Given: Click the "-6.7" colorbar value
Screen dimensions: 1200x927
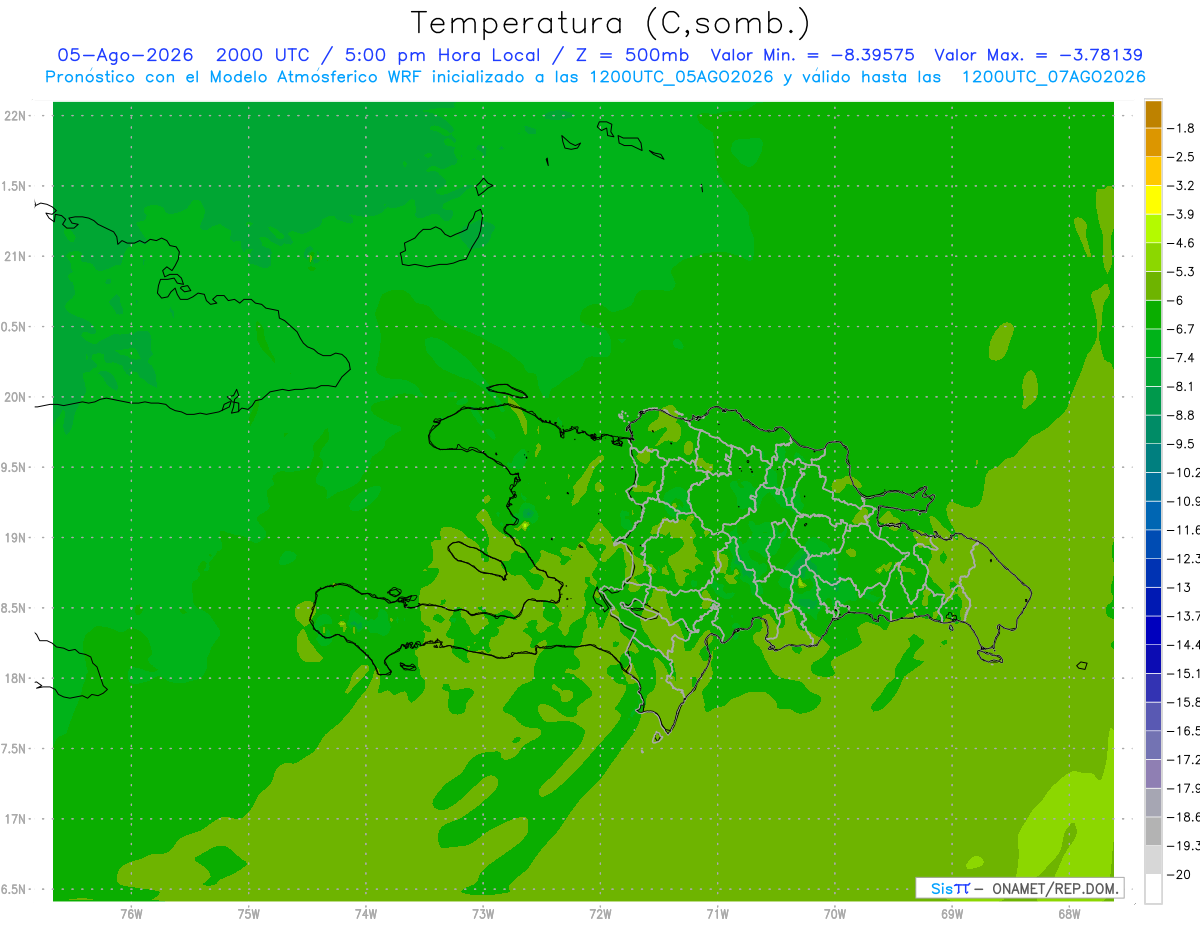Looking at the screenshot, I should (x=1182, y=329).
